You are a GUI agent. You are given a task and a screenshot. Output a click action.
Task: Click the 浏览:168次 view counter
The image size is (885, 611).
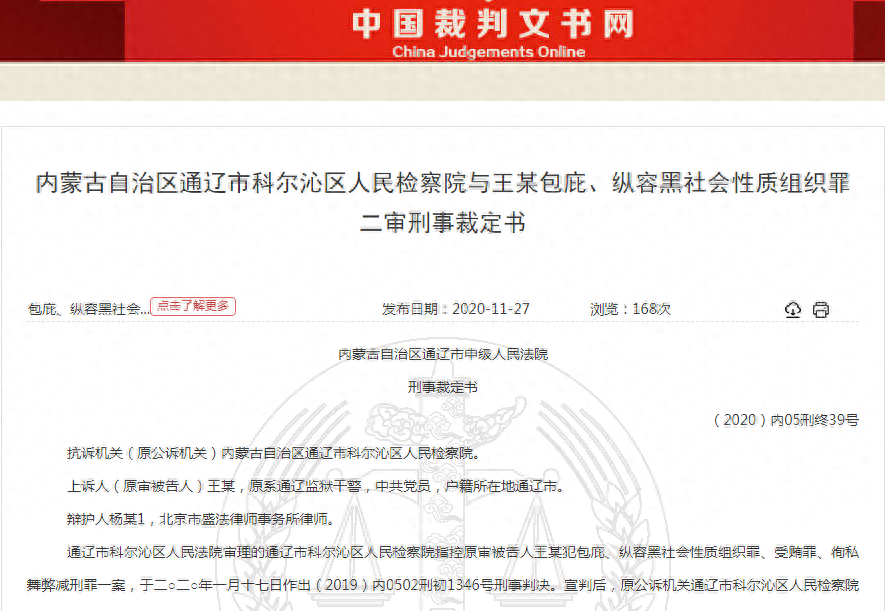631,309
